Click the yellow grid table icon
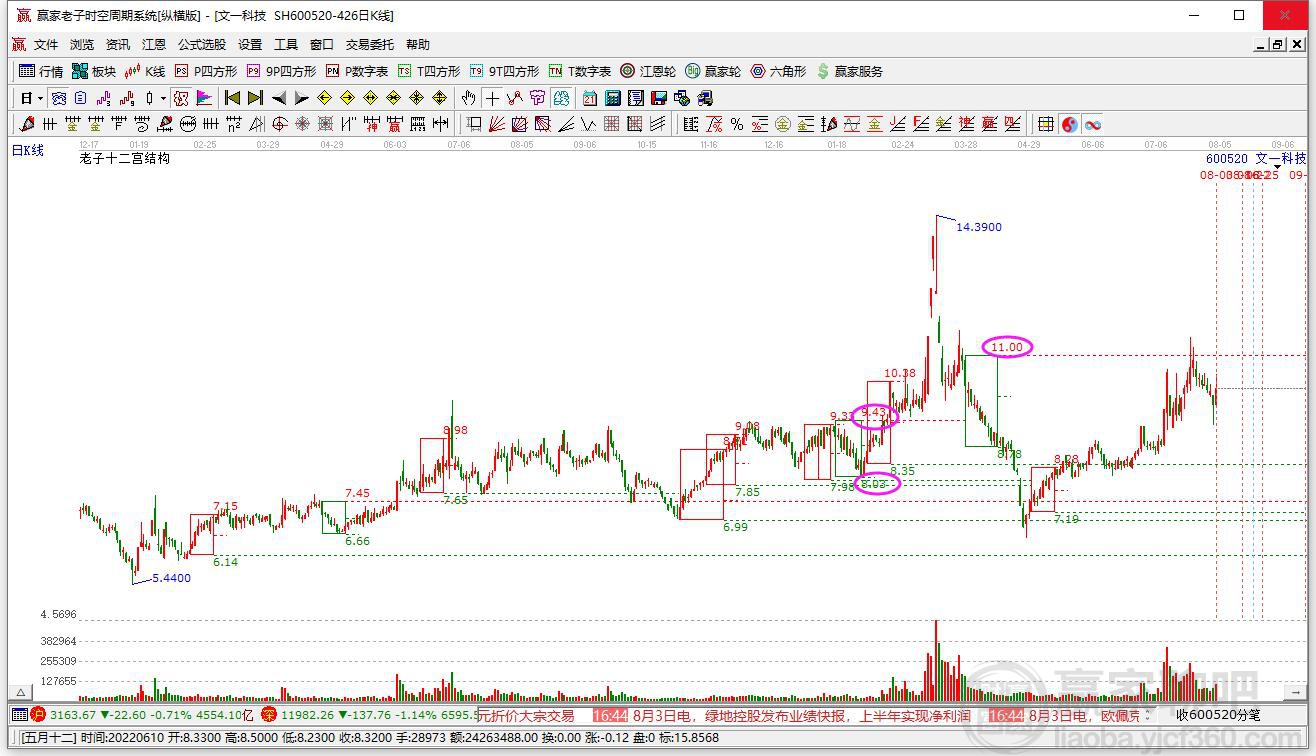The width and height of the screenshot is (1316, 756). (x=1046, y=124)
